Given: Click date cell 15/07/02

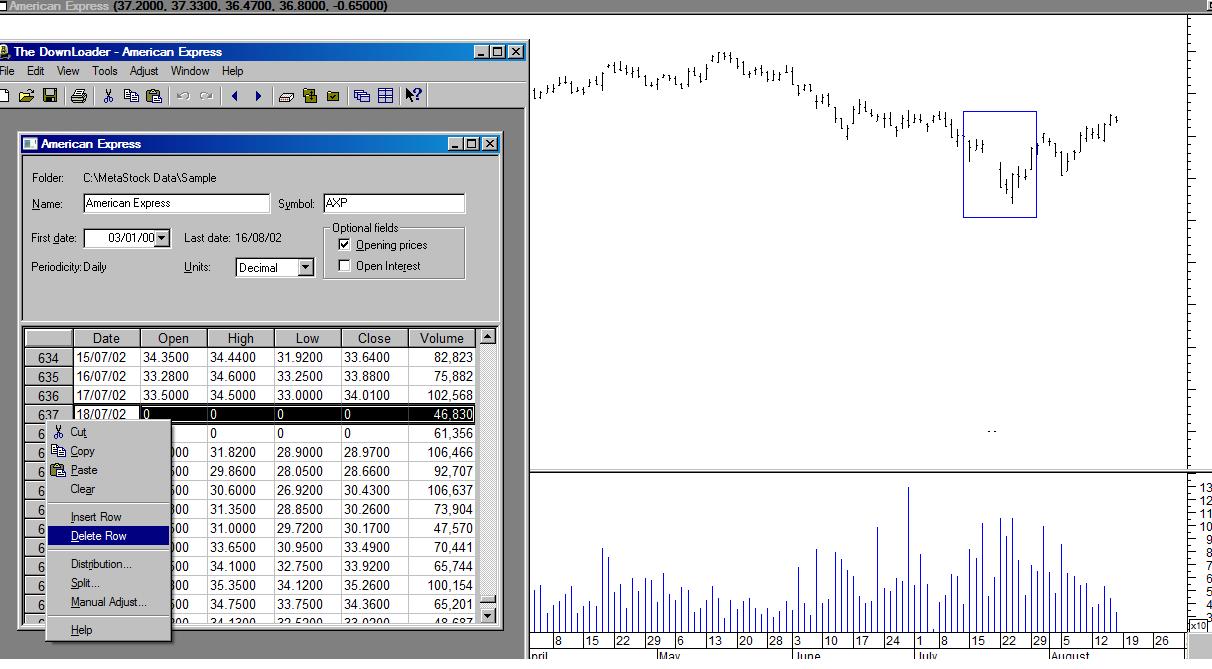Looking at the screenshot, I should coord(106,357).
